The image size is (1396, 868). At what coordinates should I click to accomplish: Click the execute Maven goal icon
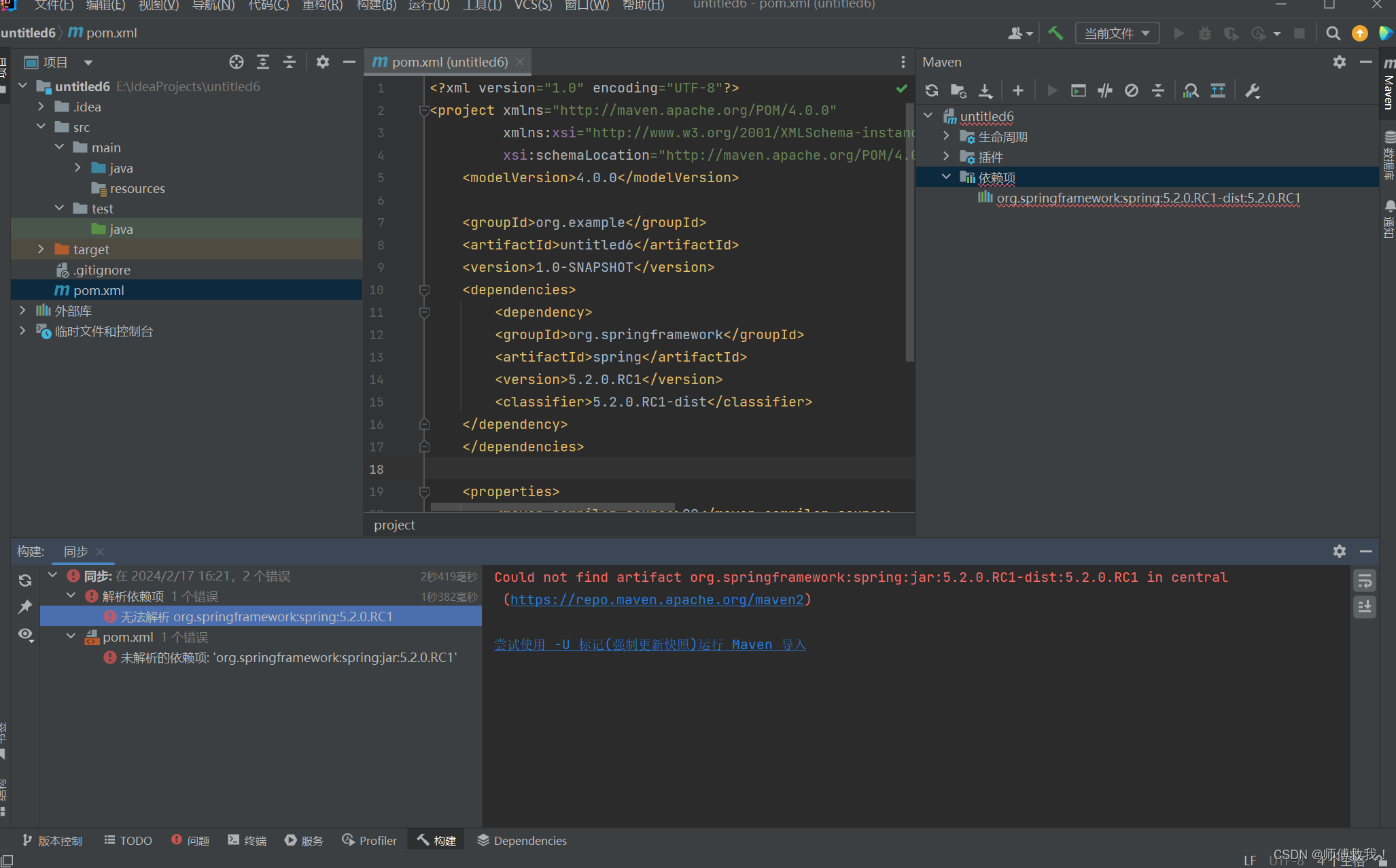(x=1079, y=90)
